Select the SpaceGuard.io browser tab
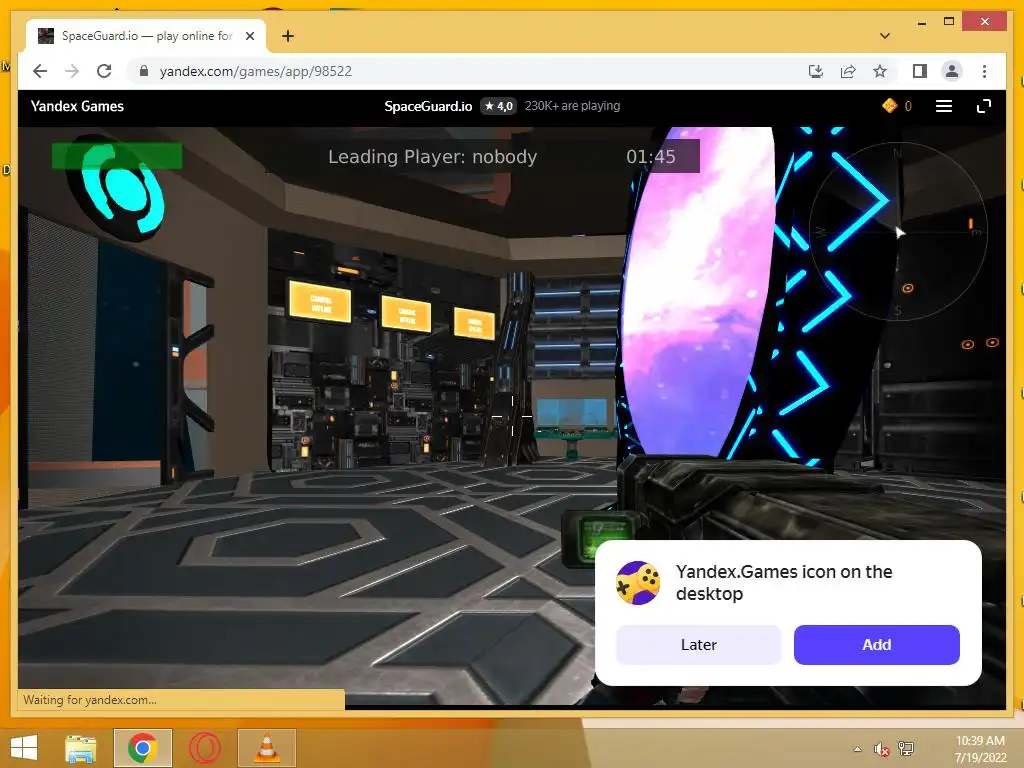1024x768 pixels. (x=146, y=36)
